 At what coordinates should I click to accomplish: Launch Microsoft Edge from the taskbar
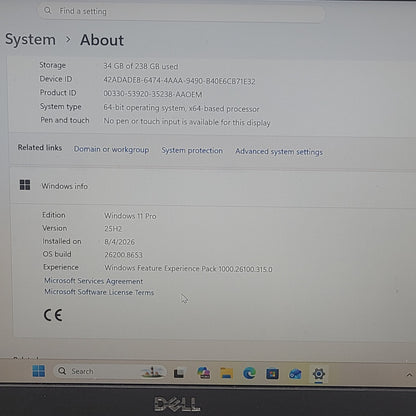[249, 373]
